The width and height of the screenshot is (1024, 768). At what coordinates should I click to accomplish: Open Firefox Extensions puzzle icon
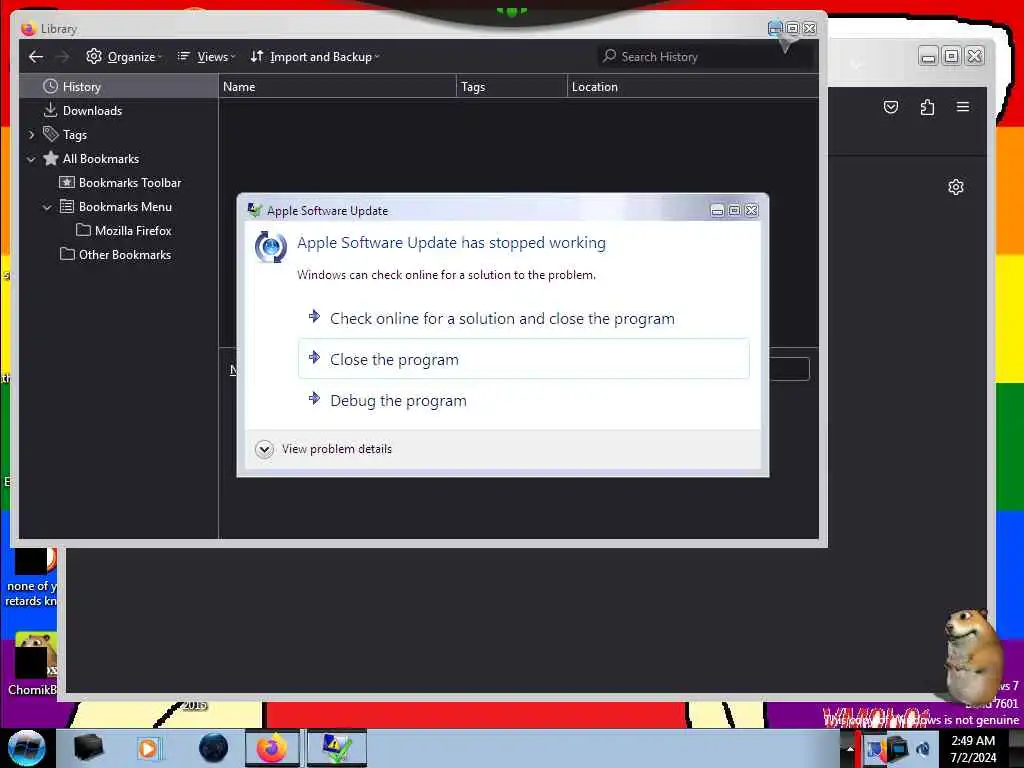pos(927,107)
